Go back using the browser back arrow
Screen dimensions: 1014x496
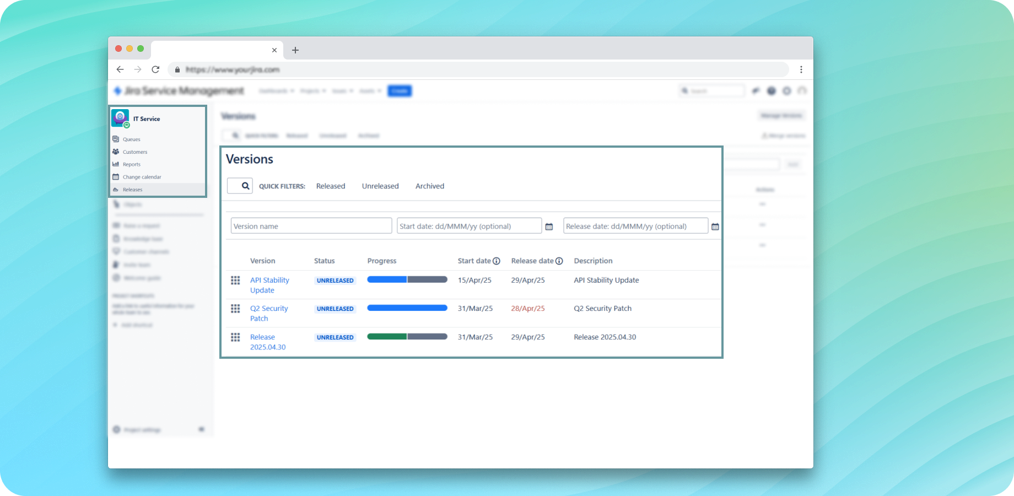tap(120, 69)
